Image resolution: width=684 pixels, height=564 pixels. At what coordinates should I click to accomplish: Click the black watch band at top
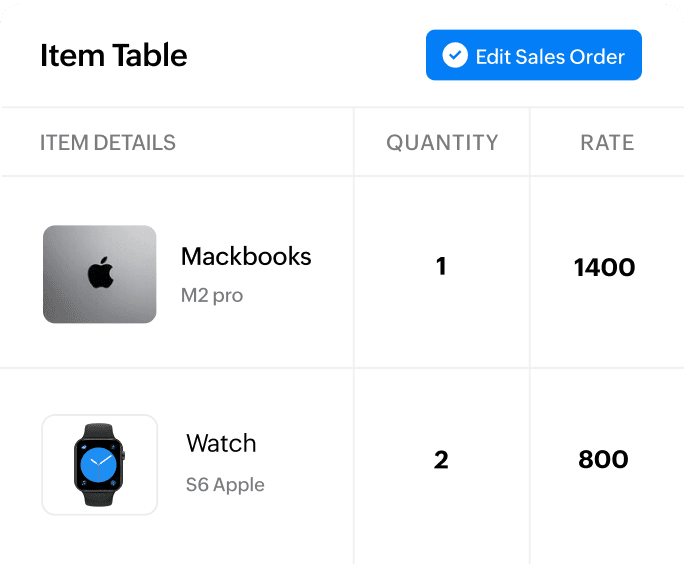pyautogui.click(x=99, y=432)
